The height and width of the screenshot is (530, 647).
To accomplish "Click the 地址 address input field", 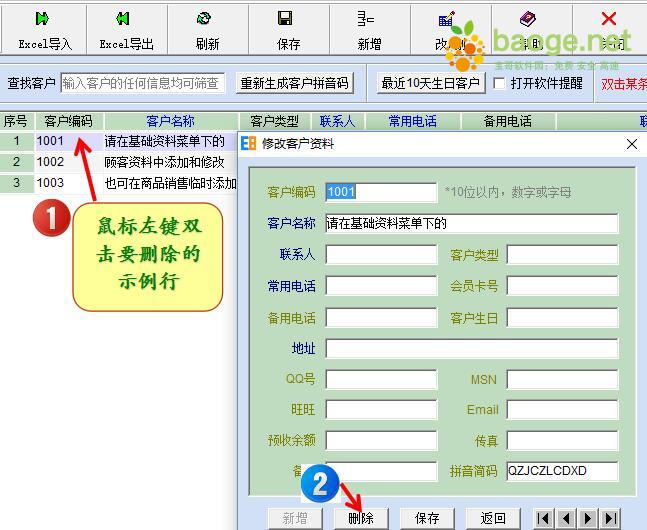I will (471, 349).
